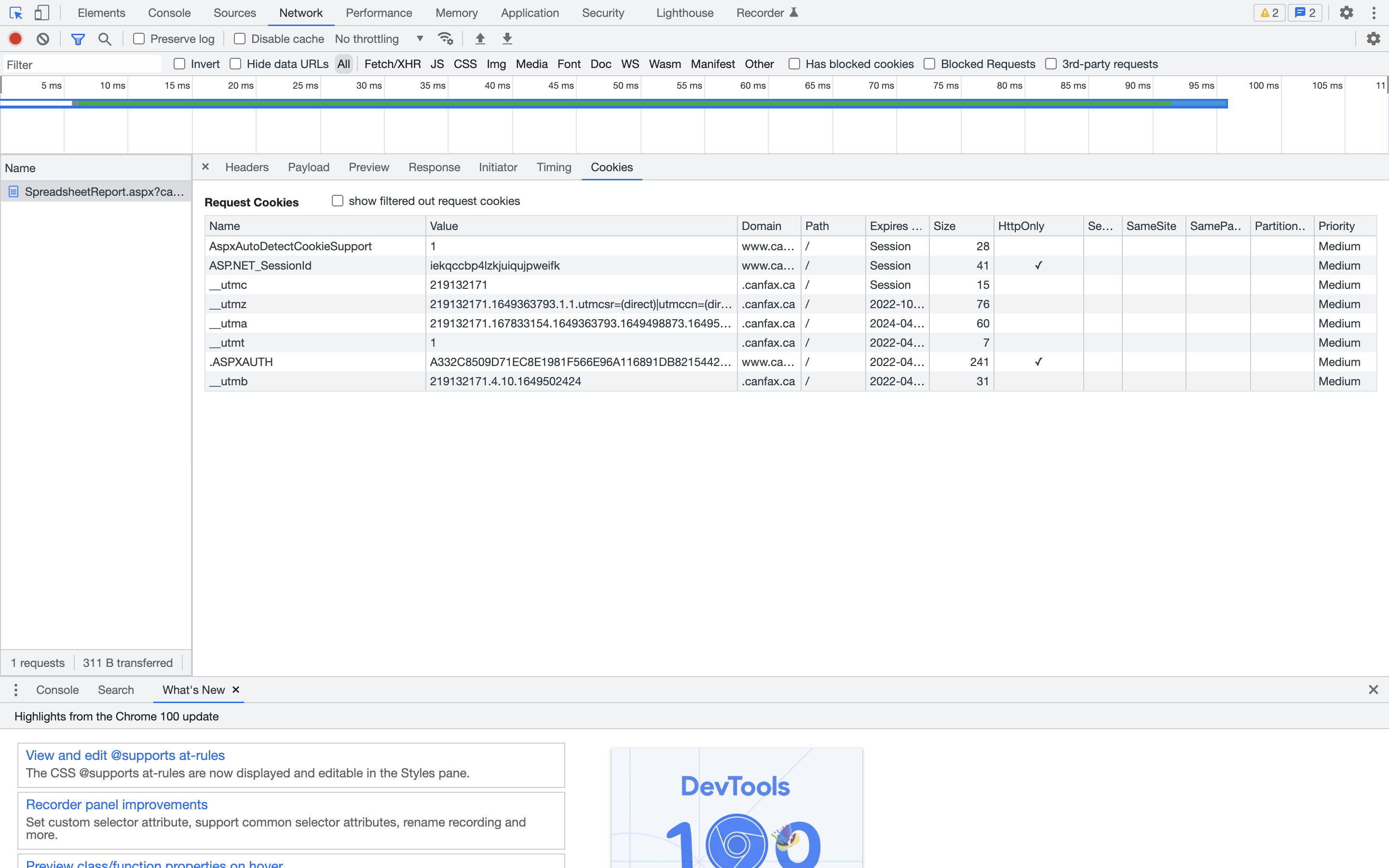1389x868 pixels.
Task: Open the drawer three-dot menu
Action: click(15, 690)
